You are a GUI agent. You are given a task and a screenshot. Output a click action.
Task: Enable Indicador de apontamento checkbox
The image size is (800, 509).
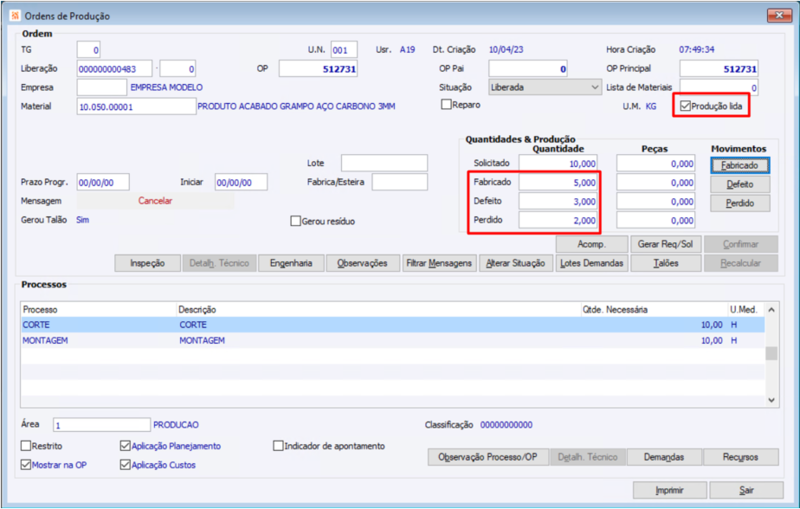tap(278, 446)
